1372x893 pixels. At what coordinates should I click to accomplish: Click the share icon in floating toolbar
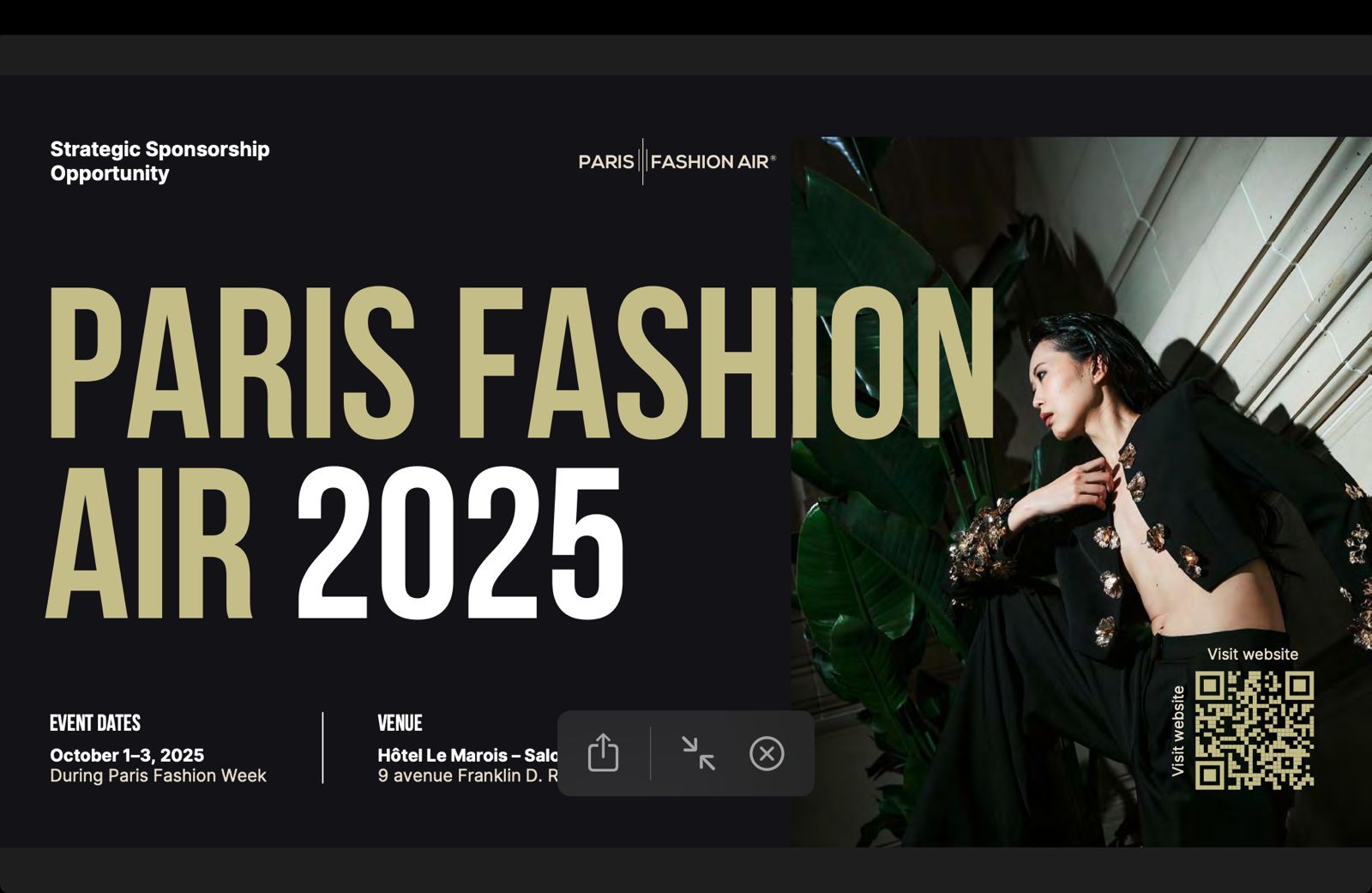603,753
